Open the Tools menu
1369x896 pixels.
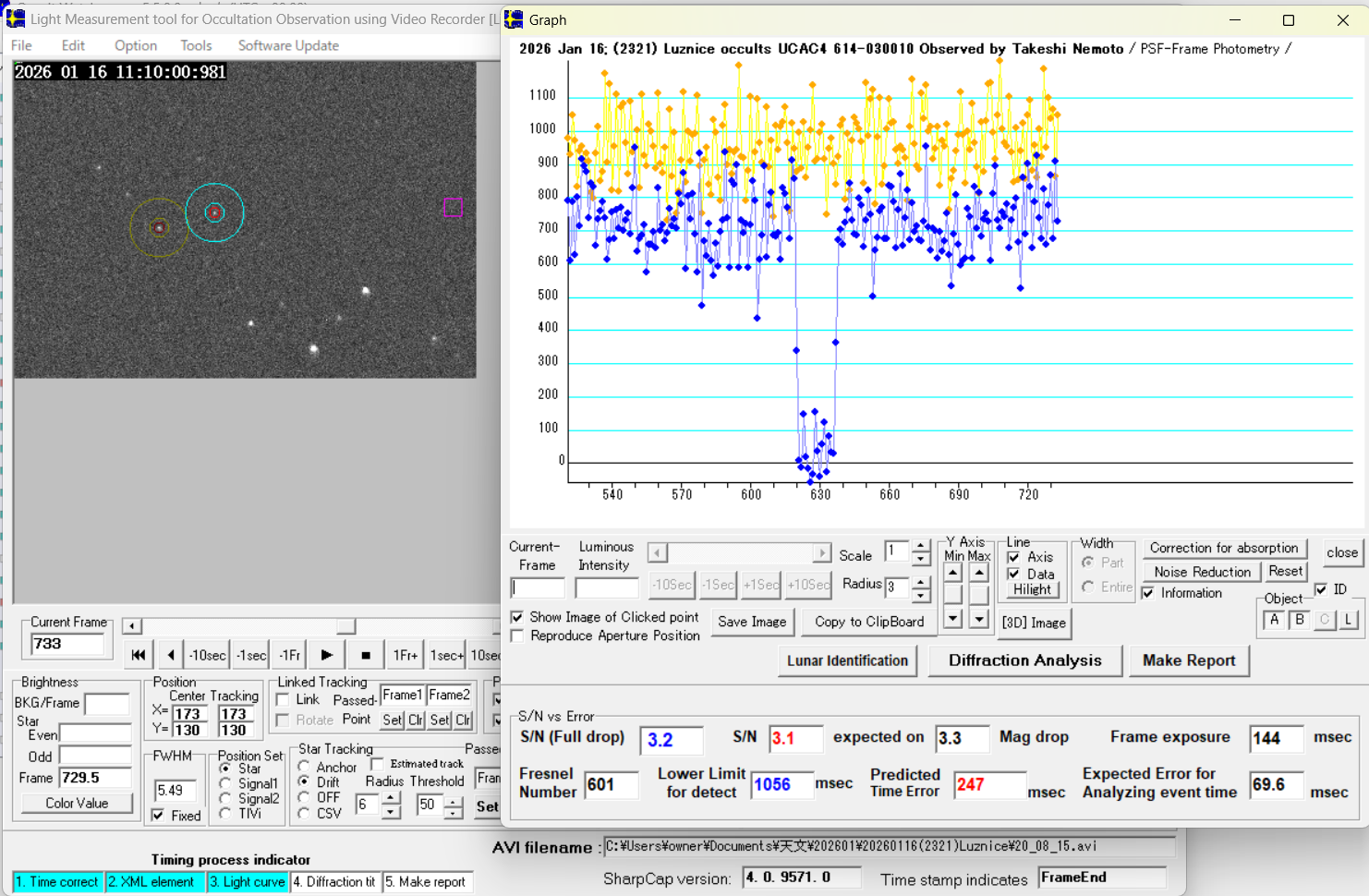[196, 45]
